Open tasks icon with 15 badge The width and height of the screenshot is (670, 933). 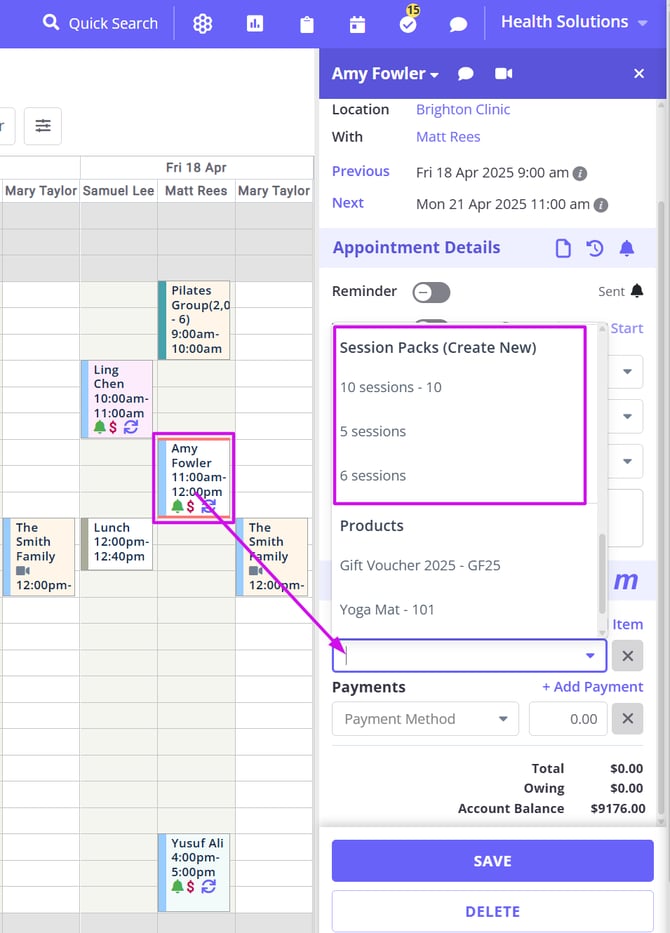pos(408,24)
